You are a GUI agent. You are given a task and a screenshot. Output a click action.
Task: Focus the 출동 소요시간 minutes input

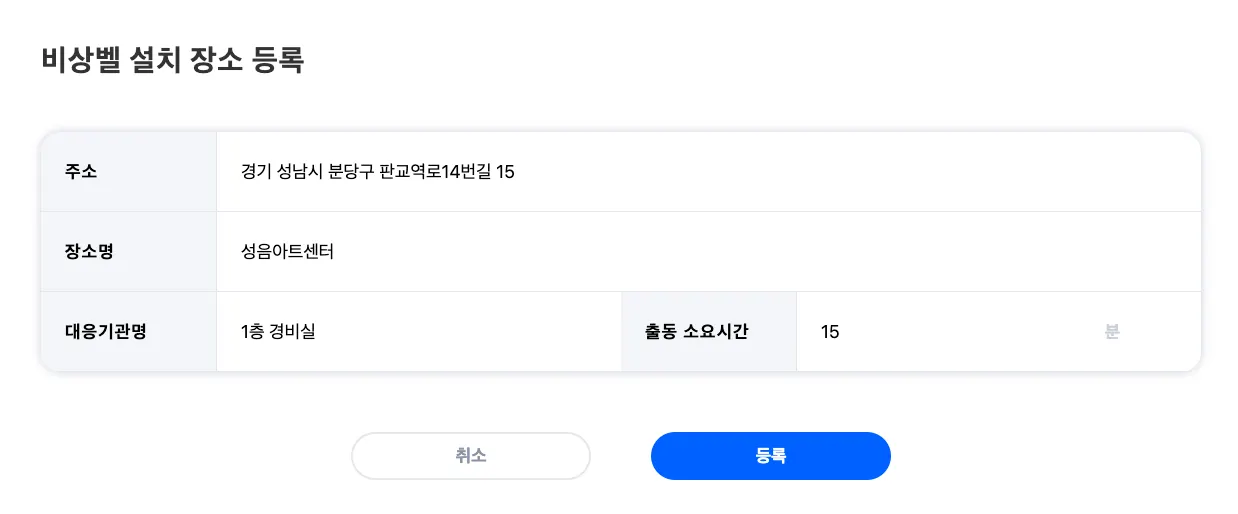[950, 332]
